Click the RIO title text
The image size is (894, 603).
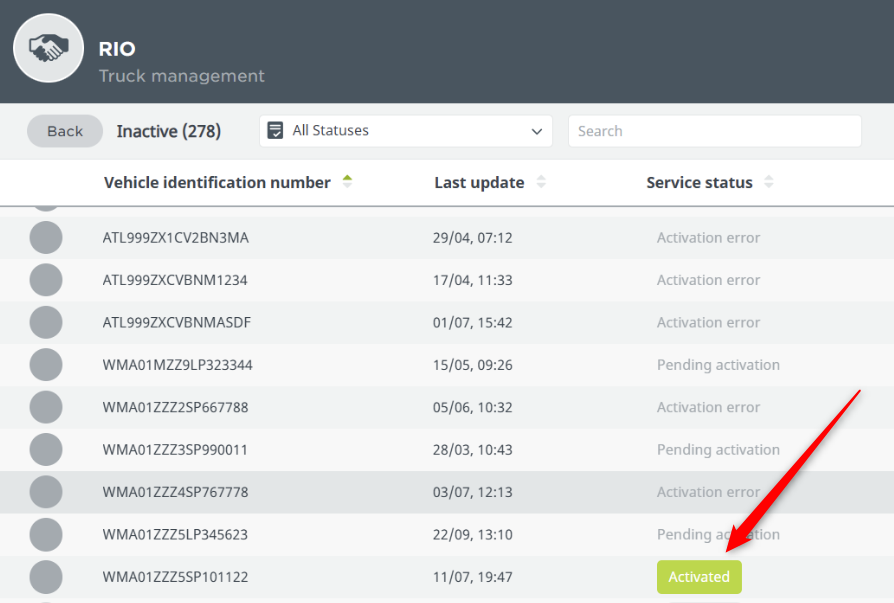117,49
